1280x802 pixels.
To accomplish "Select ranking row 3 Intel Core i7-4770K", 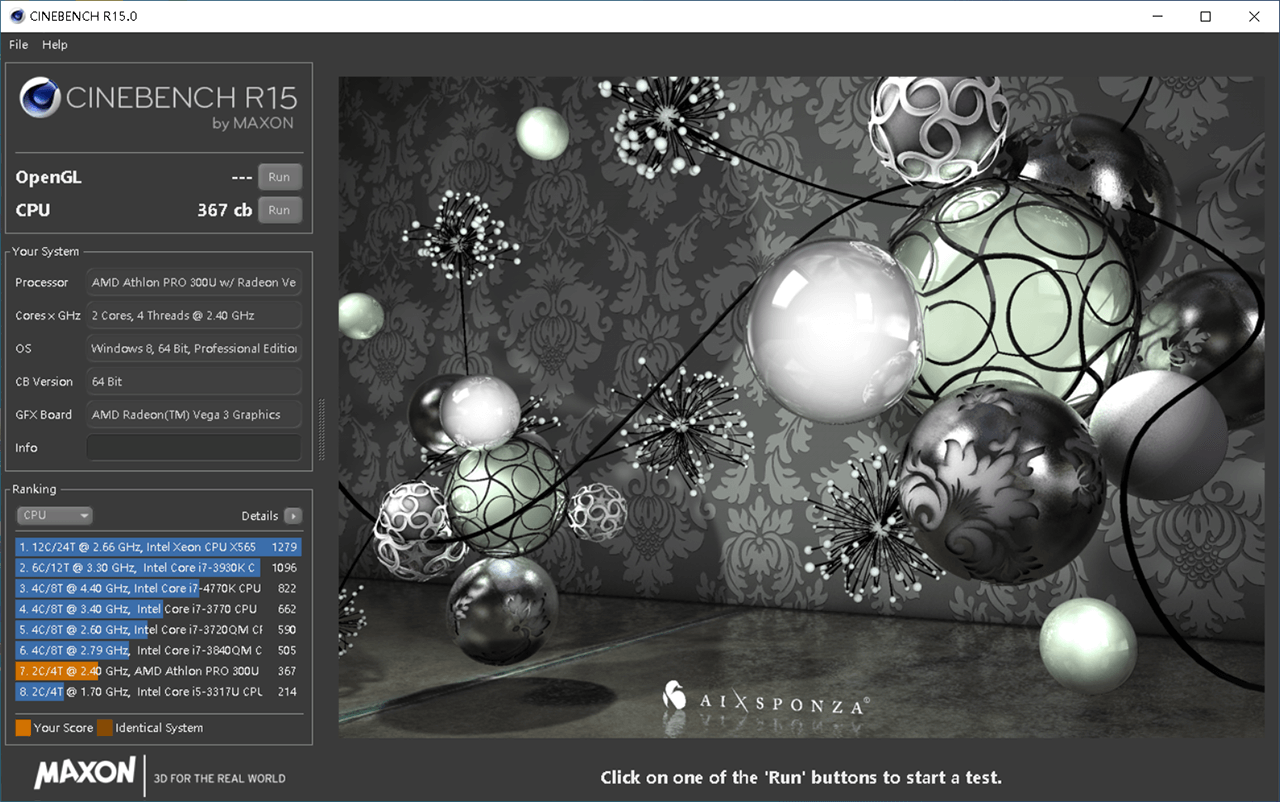I will click(x=158, y=588).
